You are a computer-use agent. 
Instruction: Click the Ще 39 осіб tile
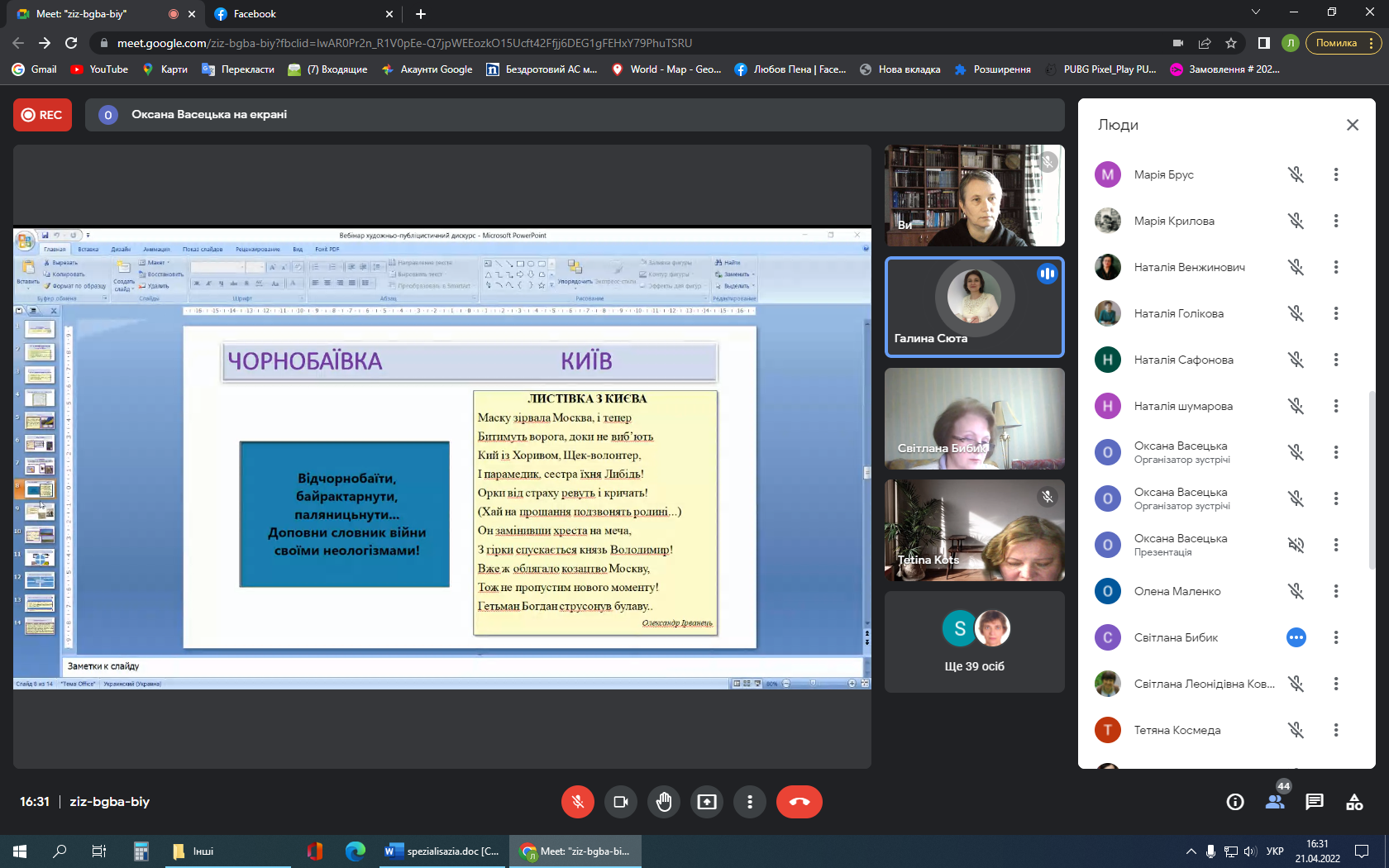pos(975,641)
